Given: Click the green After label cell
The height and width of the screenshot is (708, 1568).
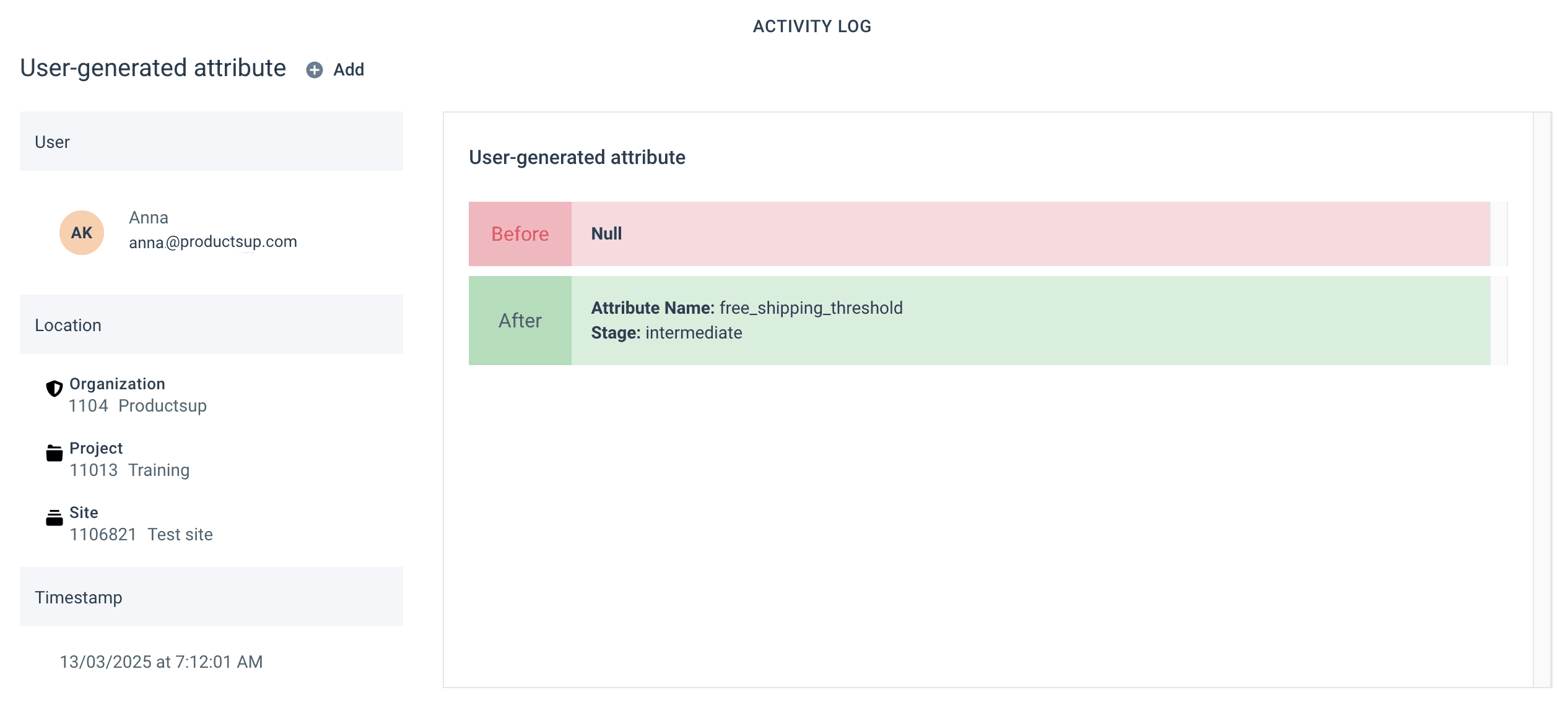Looking at the screenshot, I should (x=520, y=321).
